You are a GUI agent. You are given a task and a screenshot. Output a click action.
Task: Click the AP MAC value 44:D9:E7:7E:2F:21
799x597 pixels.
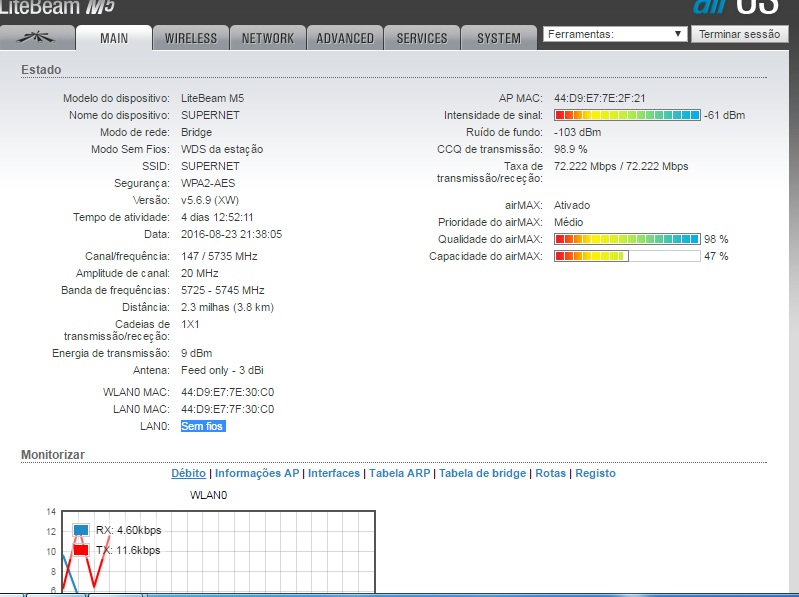(x=599, y=98)
